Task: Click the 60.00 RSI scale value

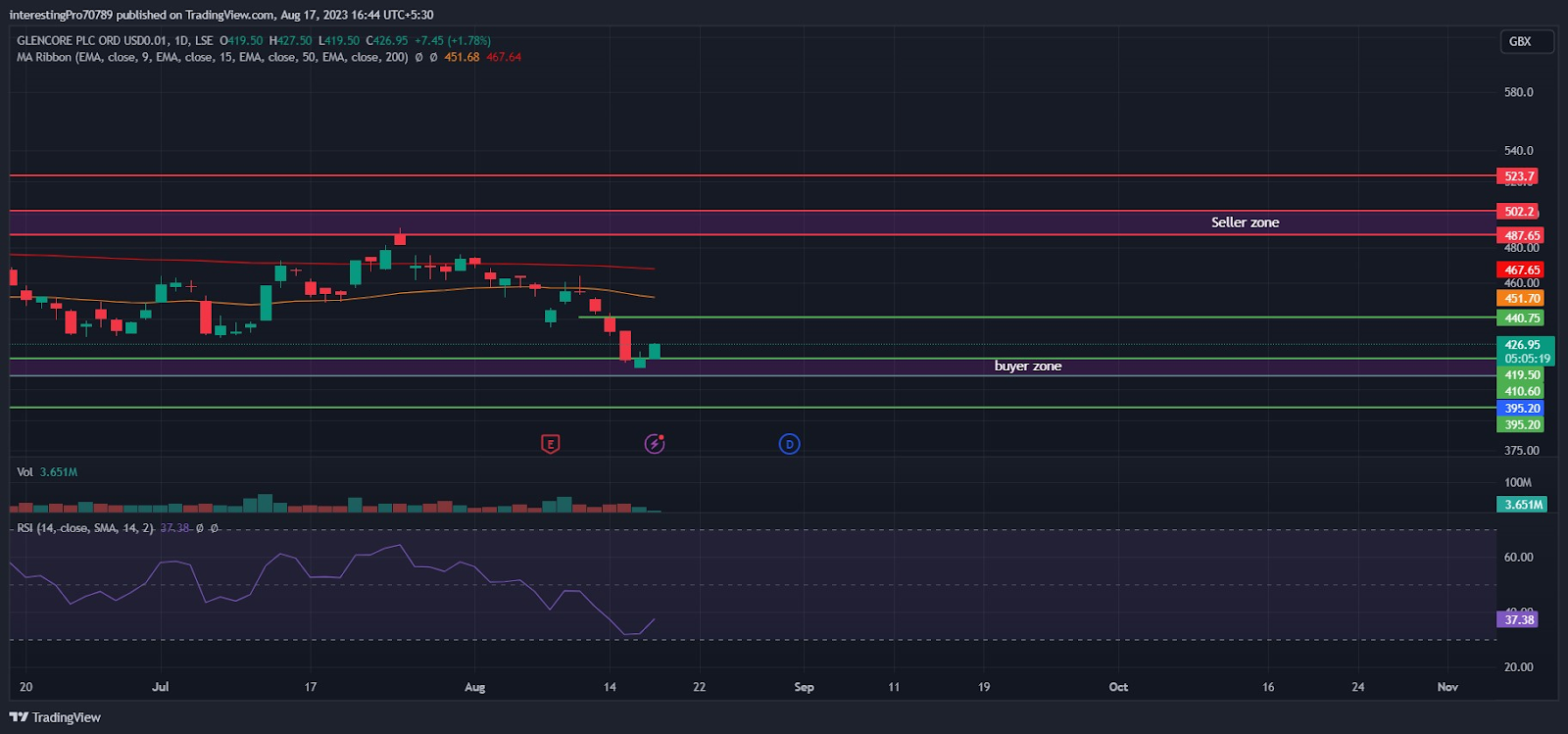Action: [1519, 558]
